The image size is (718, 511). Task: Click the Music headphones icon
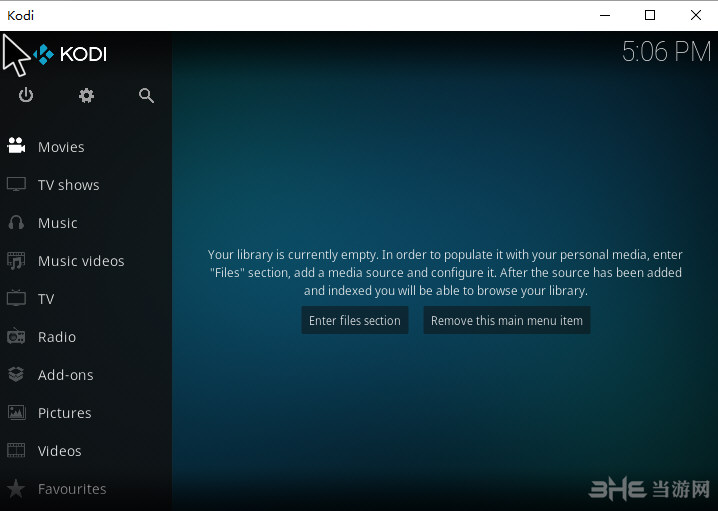point(16,222)
